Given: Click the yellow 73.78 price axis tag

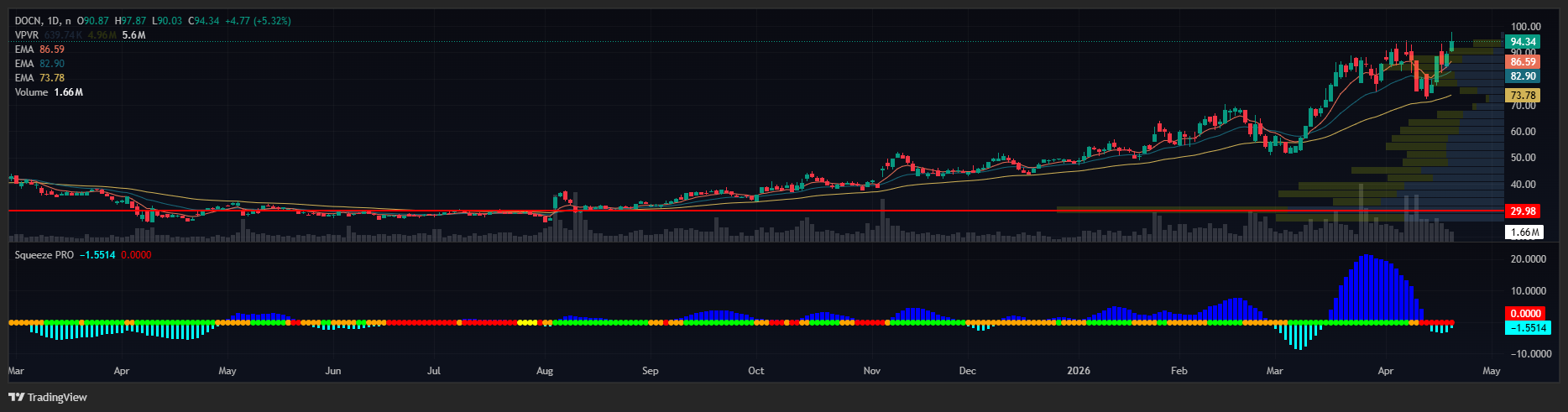Looking at the screenshot, I should [1523, 96].
